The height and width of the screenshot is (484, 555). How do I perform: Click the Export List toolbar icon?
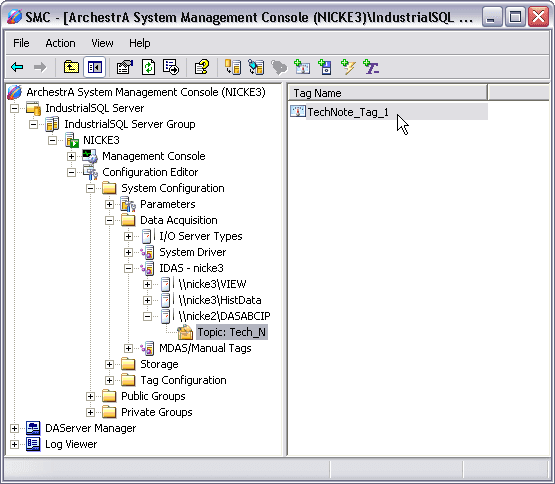coord(171,67)
